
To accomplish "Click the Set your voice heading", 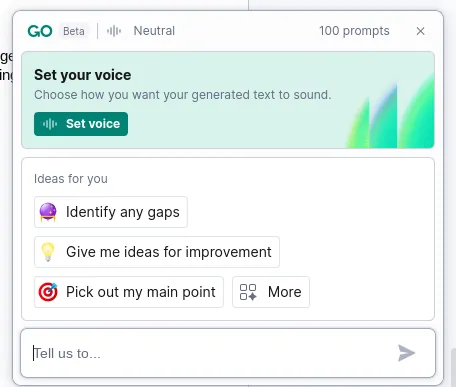I will [82, 75].
